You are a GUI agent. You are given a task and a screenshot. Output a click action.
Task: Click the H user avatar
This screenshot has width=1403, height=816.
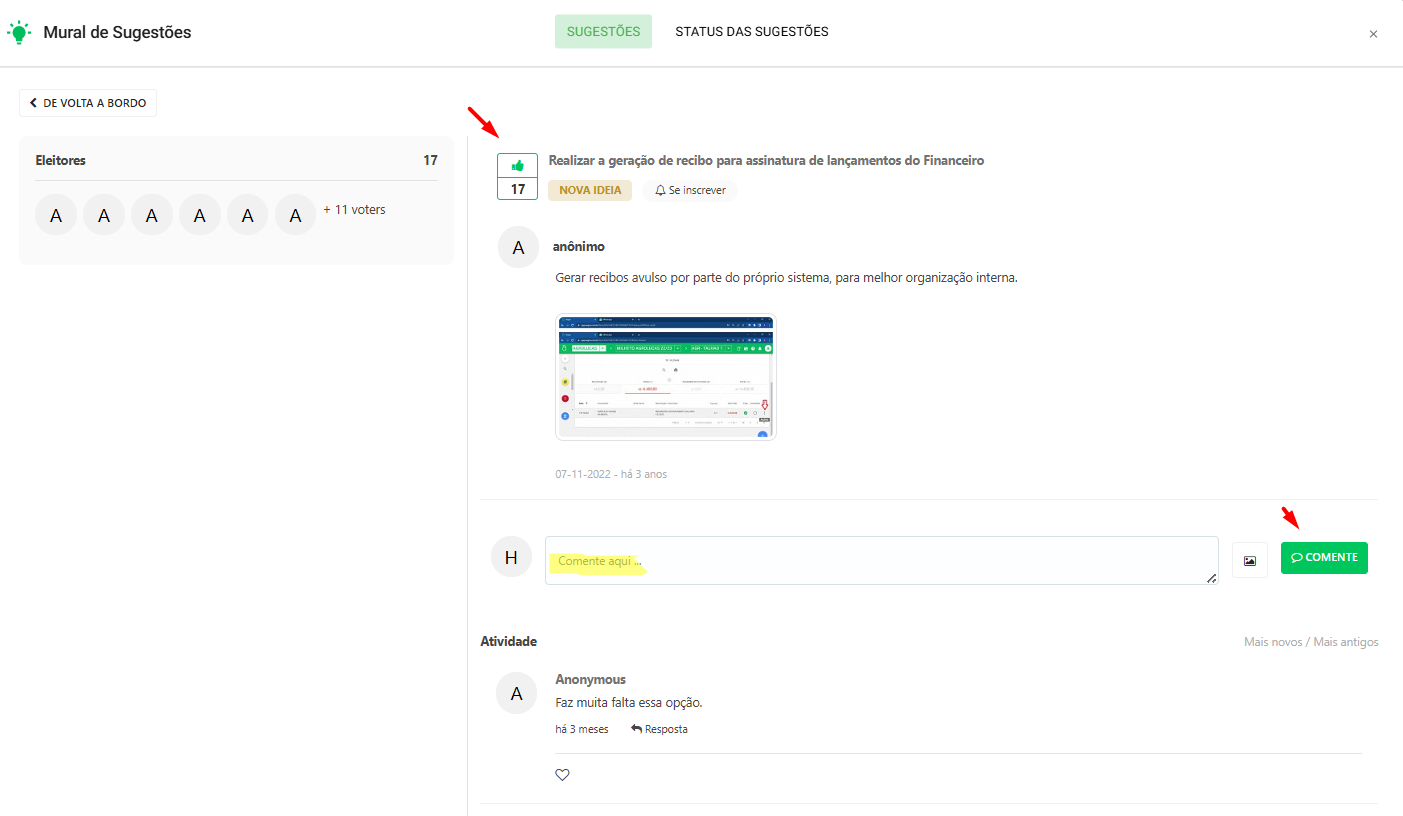511,557
